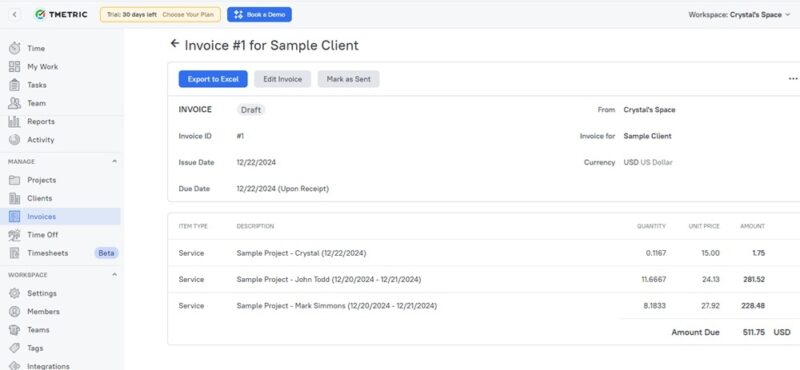Viewport: 800px width, 370px height.
Task: Open the three-dots more options menu
Action: point(793,79)
